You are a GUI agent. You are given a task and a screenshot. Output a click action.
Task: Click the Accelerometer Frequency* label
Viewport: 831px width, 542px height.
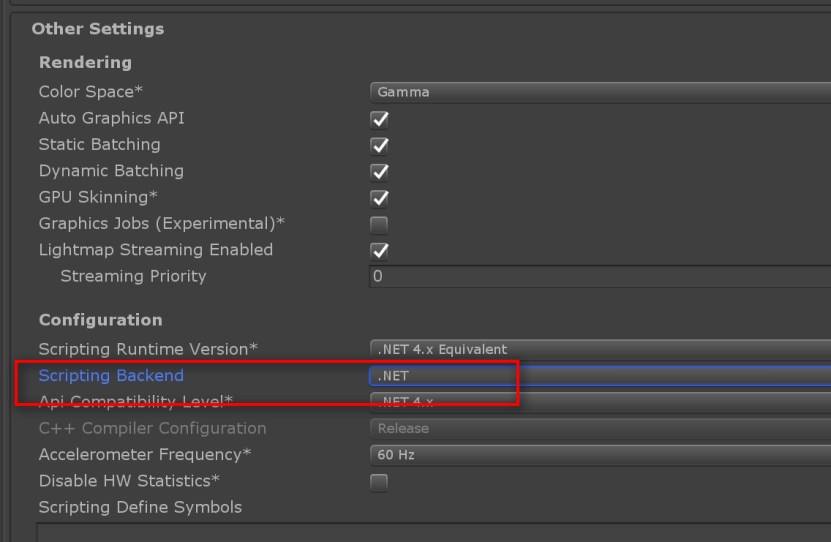(x=145, y=455)
